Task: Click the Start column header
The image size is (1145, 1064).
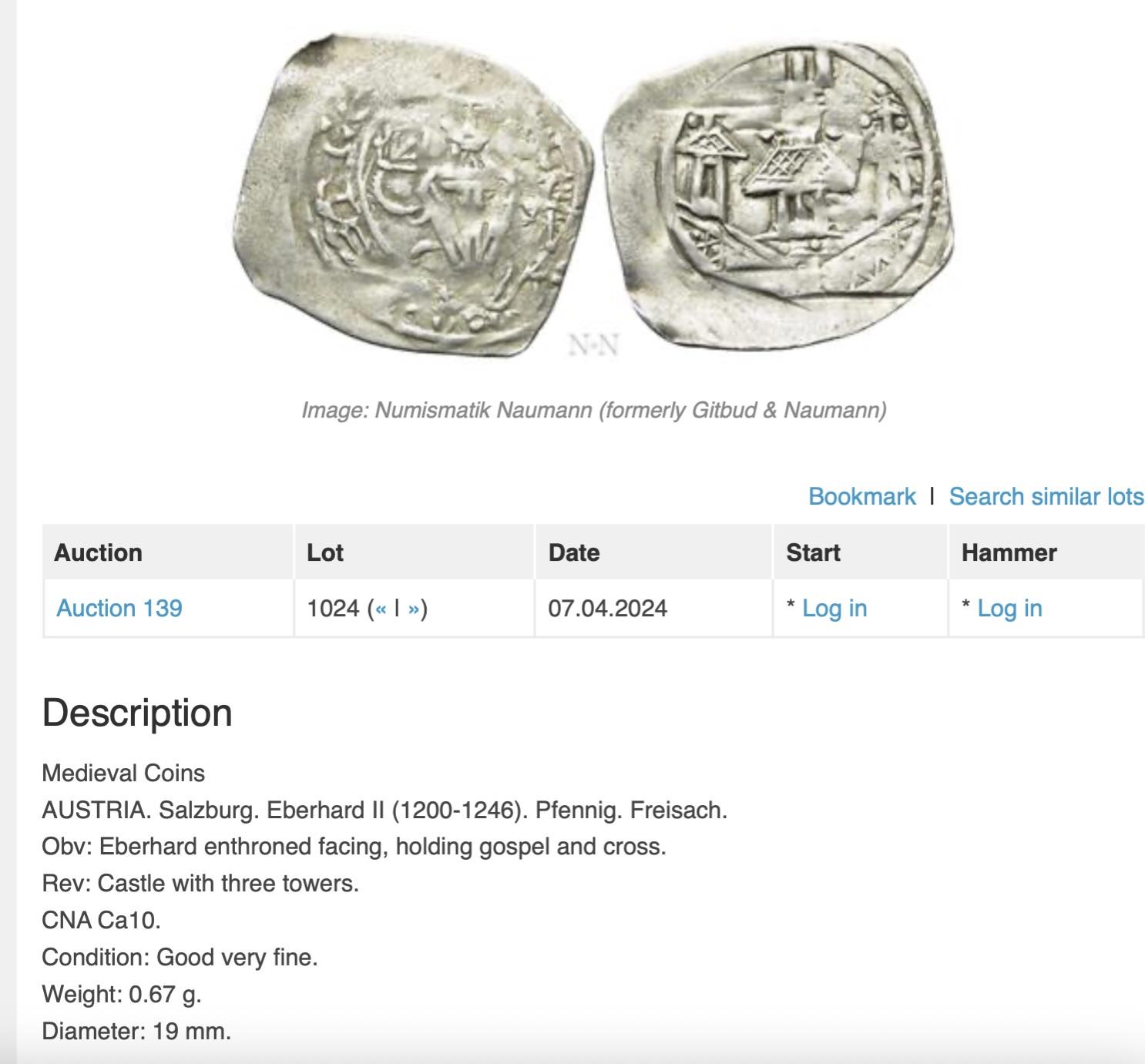Action: click(813, 552)
